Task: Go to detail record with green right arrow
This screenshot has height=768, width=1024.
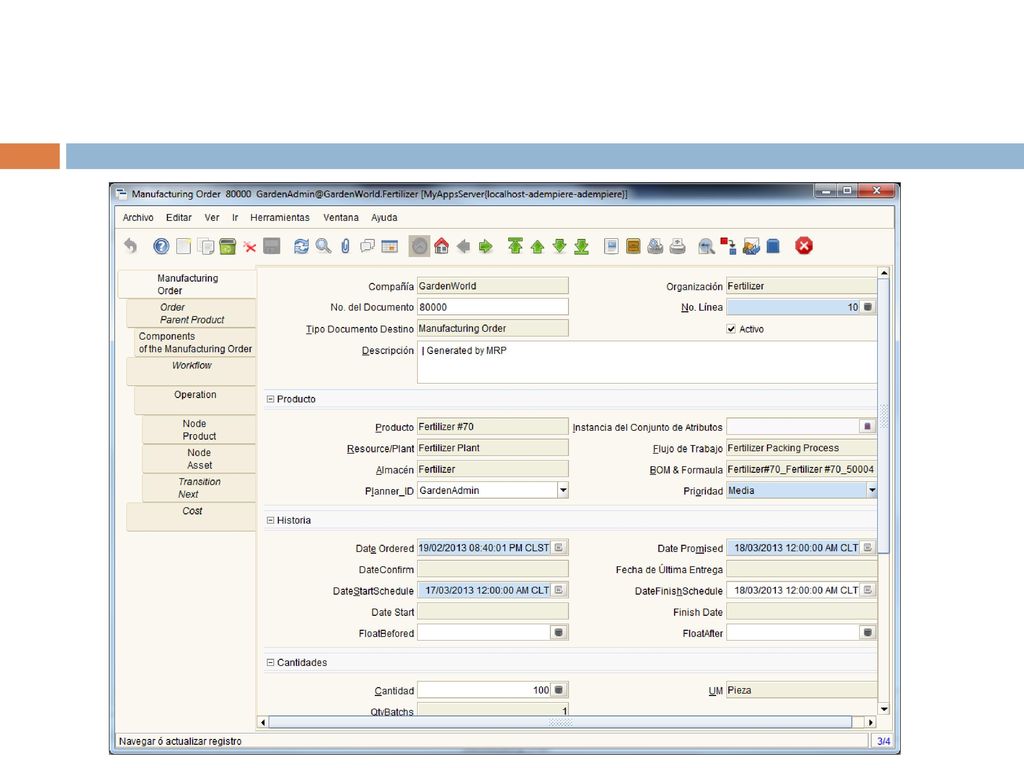Action: click(x=485, y=246)
